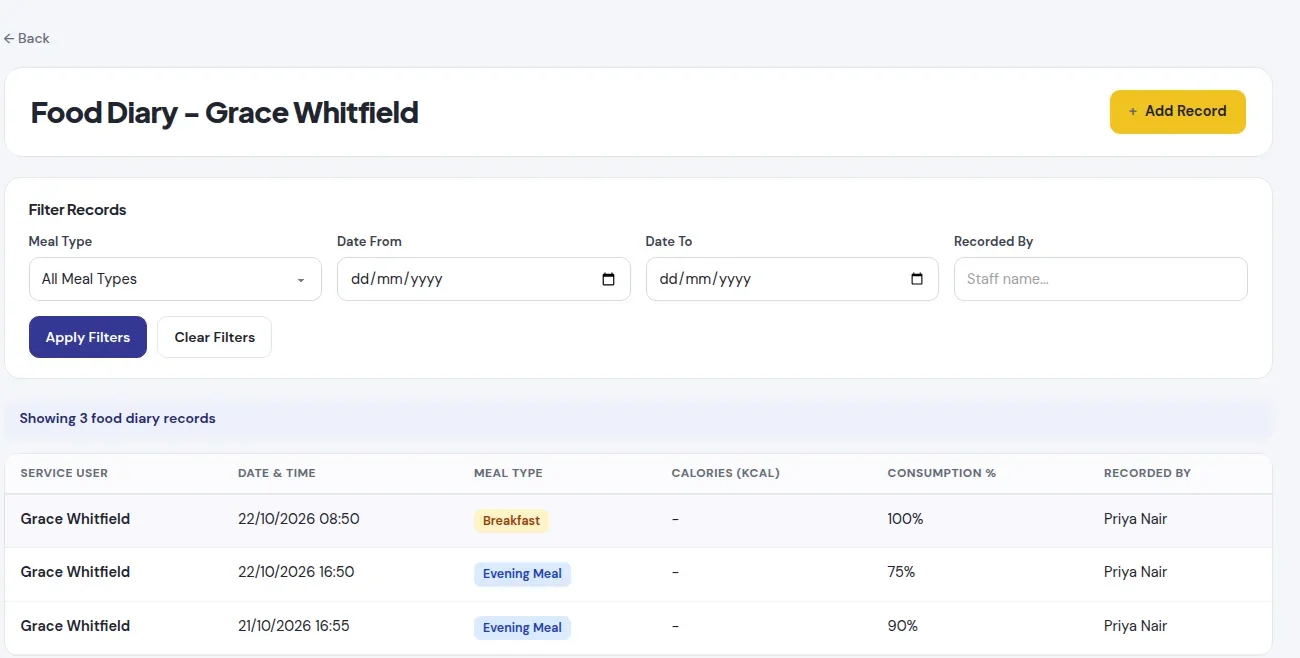Click the Service User column header
1300x658 pixels.
[x=64, y=473]
